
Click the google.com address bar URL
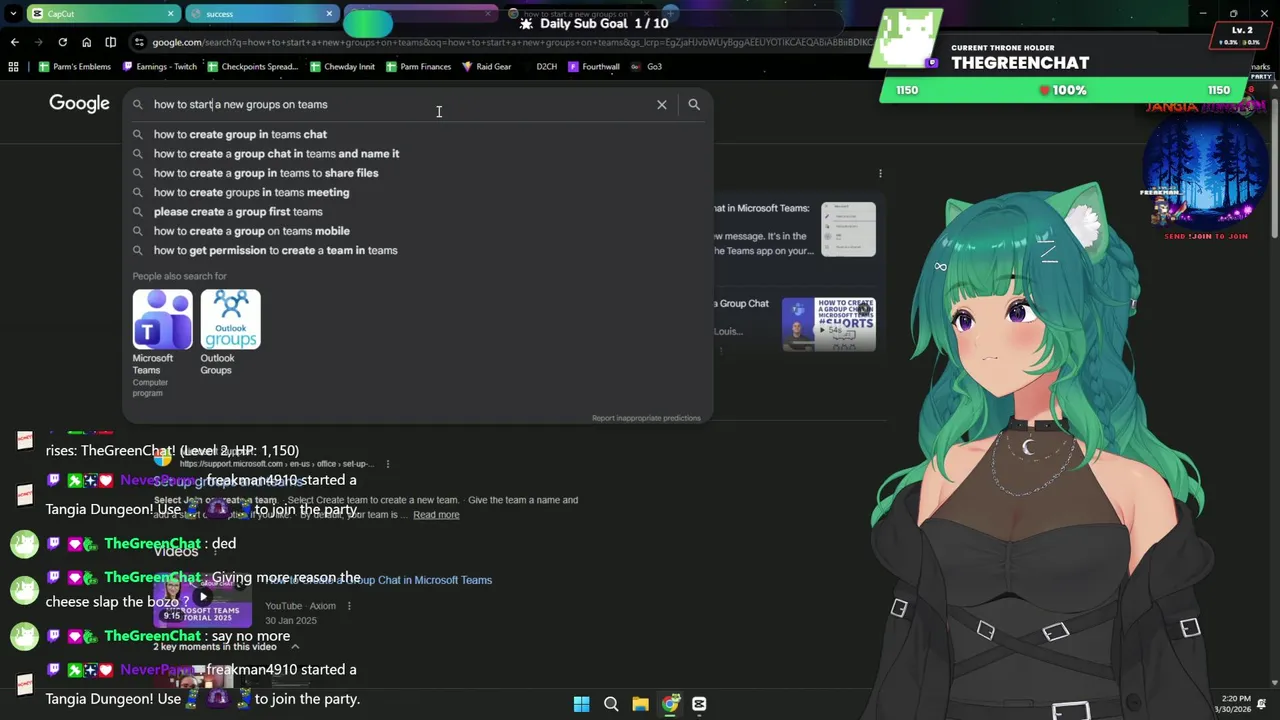[x=510, y=42]
